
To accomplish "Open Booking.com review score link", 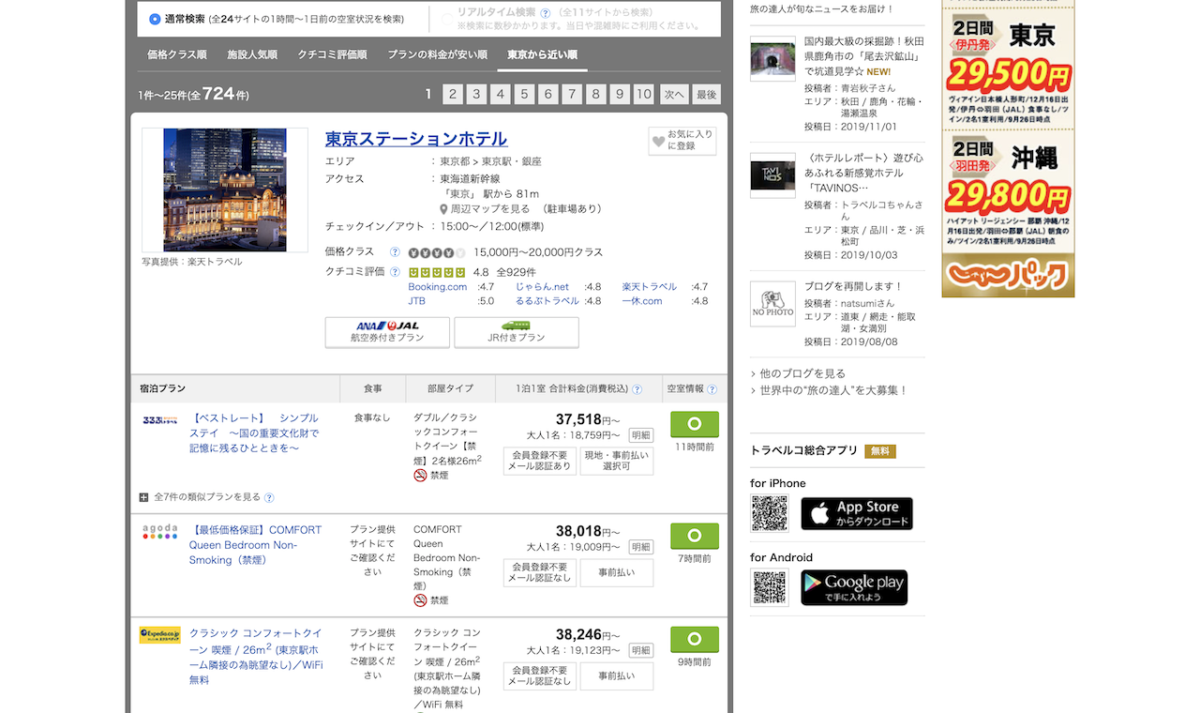I will [437, 287].
